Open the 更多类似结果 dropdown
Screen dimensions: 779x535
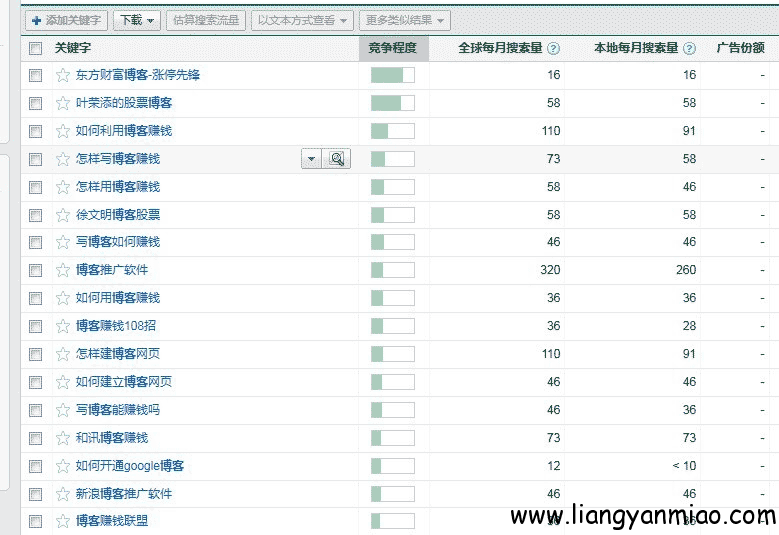[405, 20]
